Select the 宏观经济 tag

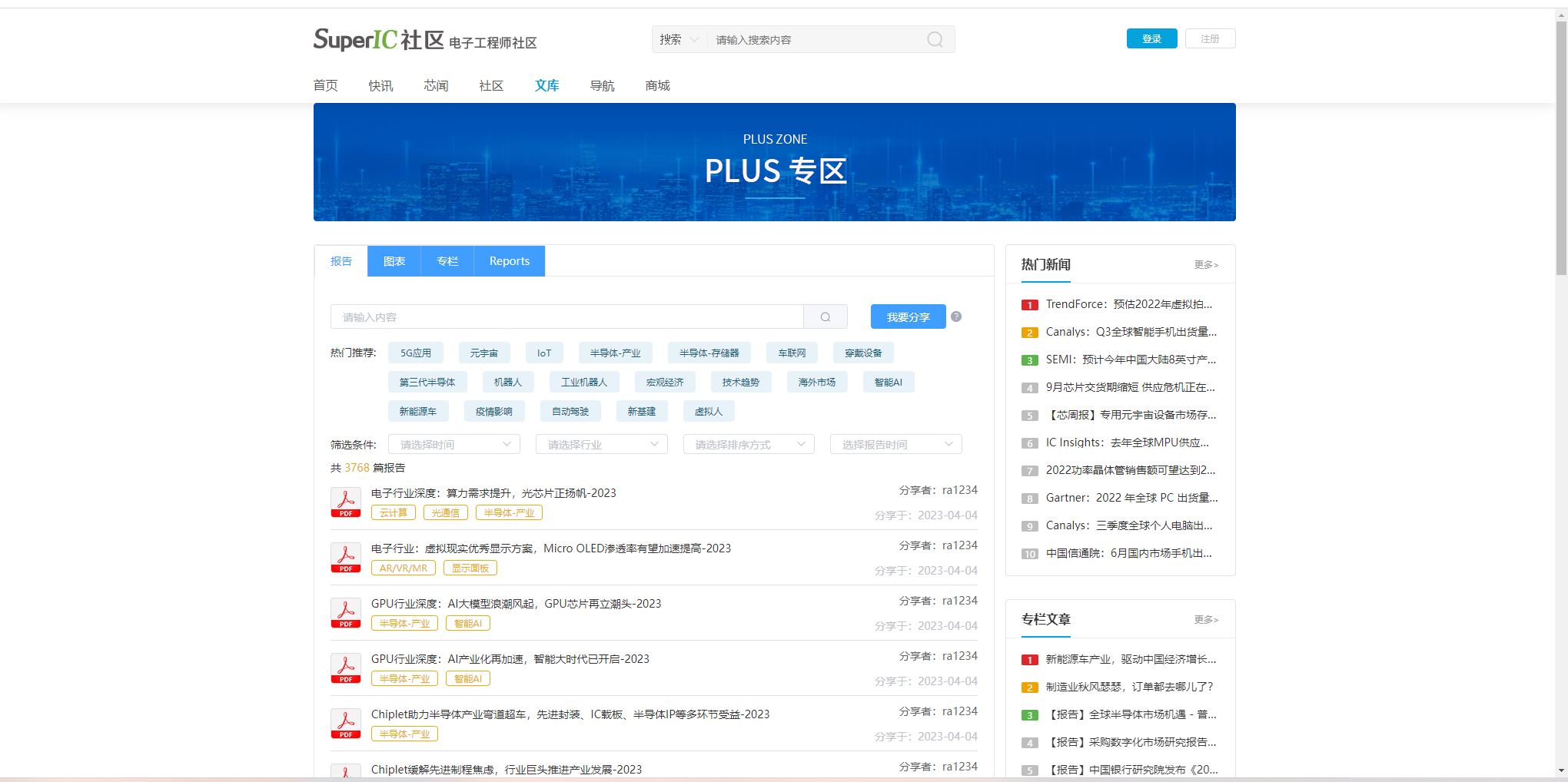point(665,382)
